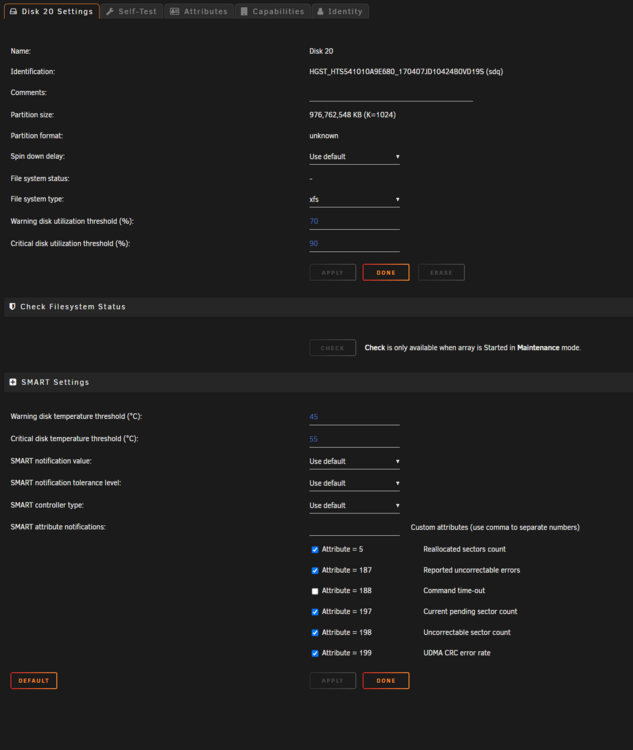Click the 'Disk 20' name value

tap(321, 51)
